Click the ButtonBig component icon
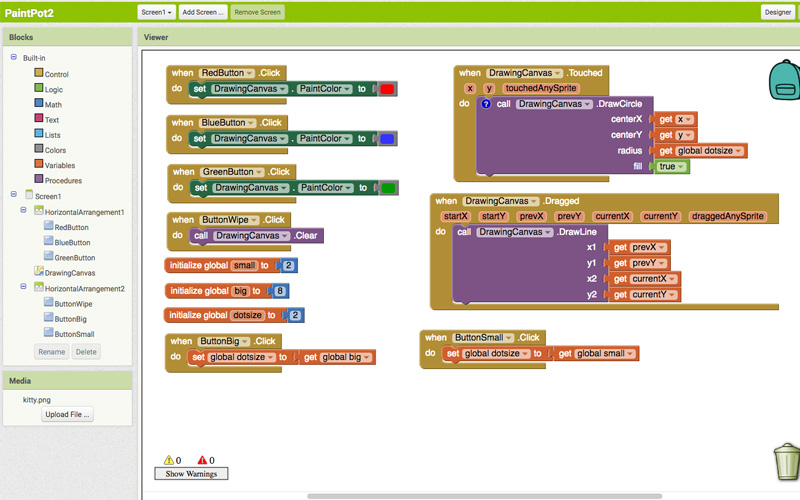 48,318
